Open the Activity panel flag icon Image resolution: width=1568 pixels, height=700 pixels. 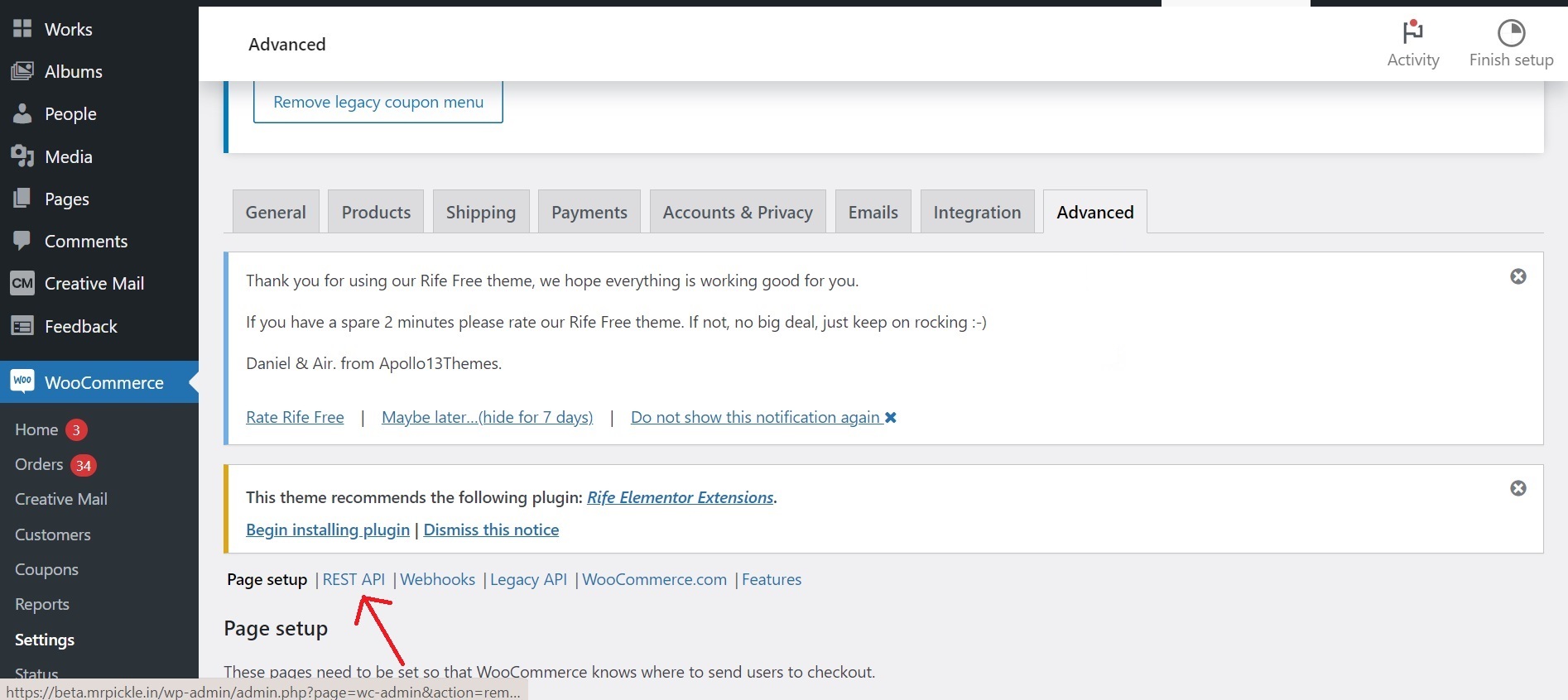pos(1412,32)
